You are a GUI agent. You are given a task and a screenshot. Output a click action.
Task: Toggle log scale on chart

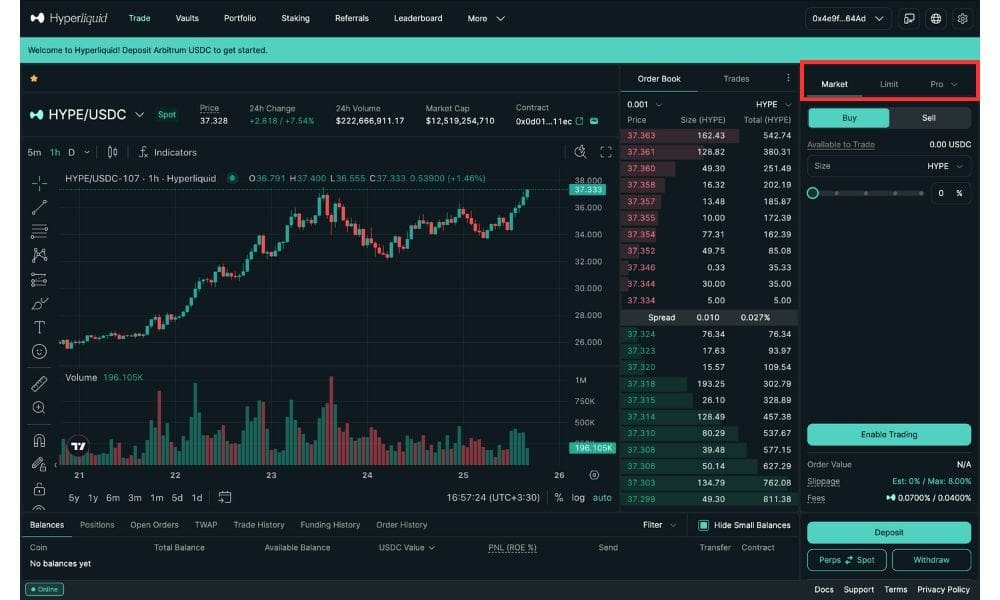[x=578, y=497]
